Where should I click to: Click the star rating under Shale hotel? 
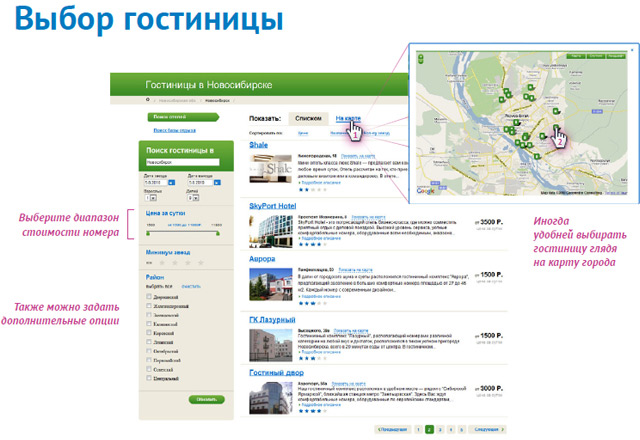(x=313, y=190)
